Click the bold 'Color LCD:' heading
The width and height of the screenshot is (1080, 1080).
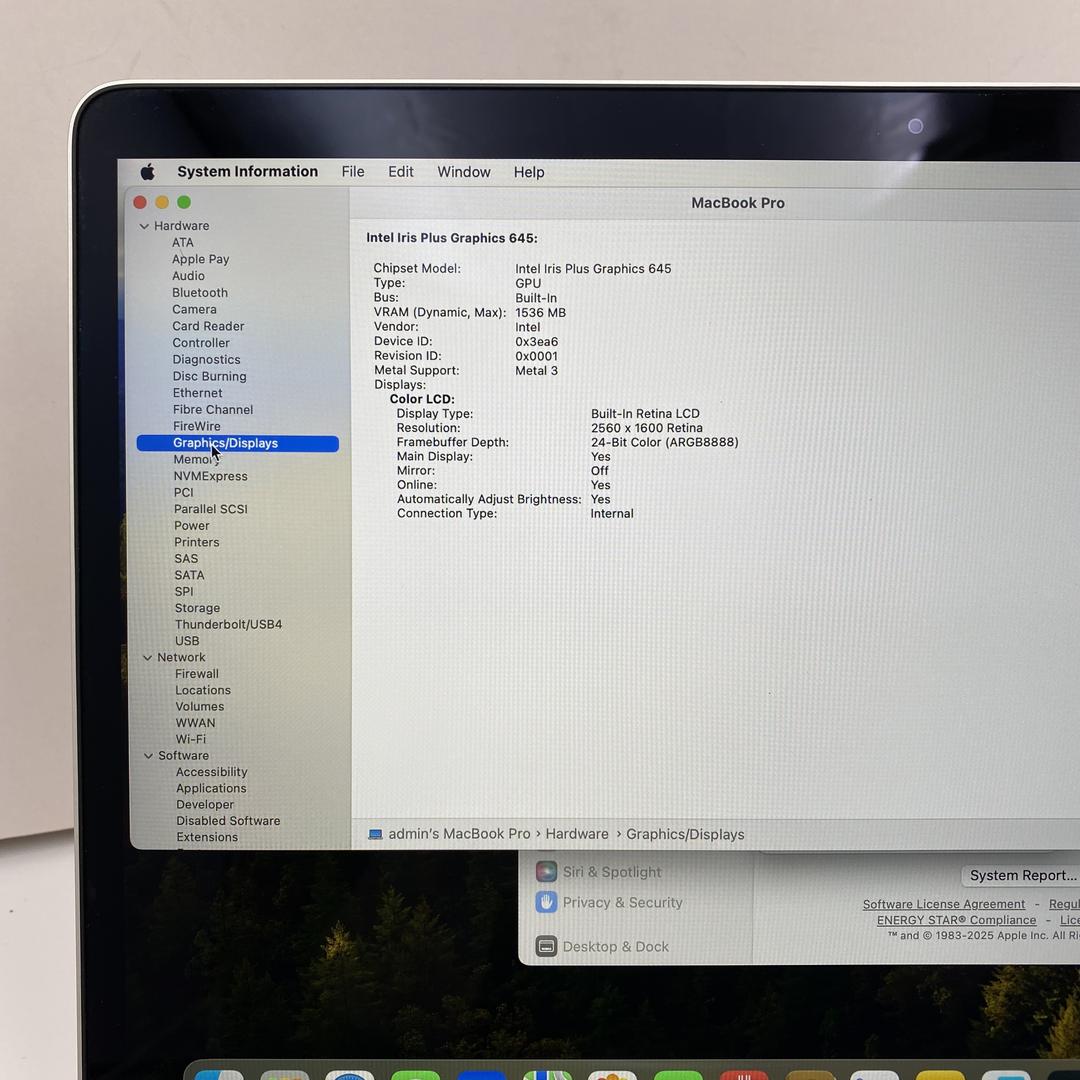tap(422, 399)
